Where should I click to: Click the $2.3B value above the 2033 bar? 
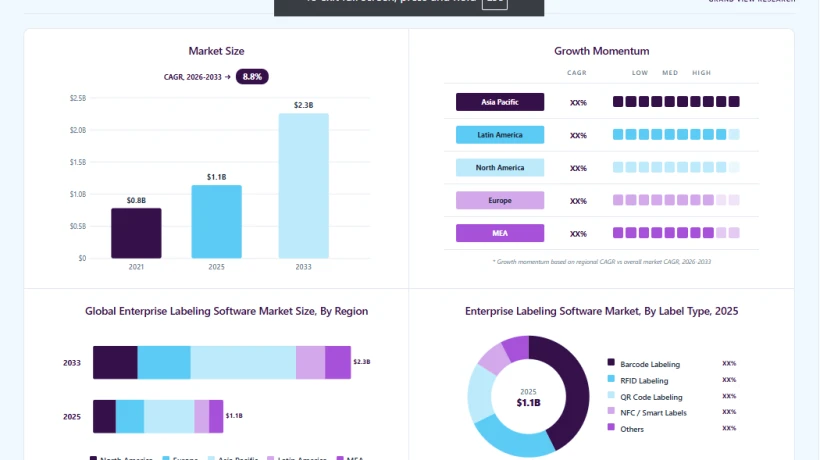[x=303, y=105]
